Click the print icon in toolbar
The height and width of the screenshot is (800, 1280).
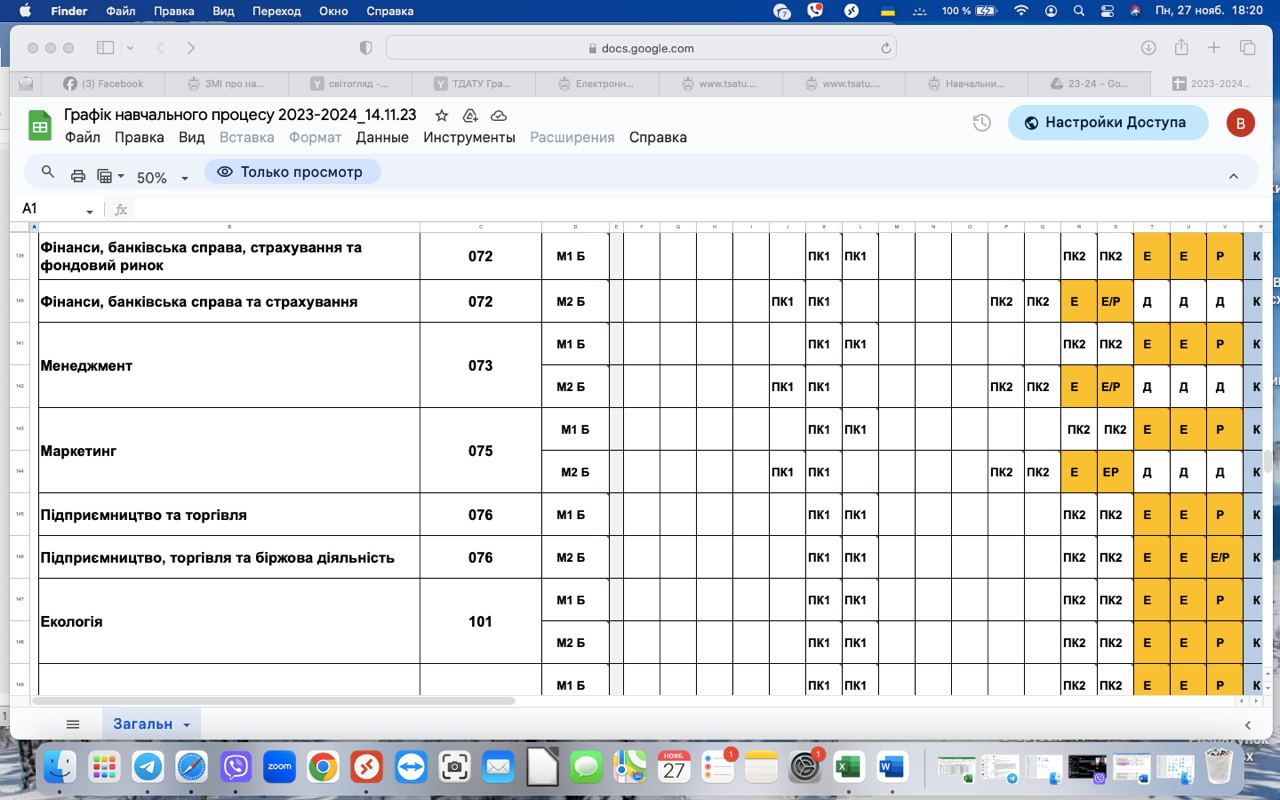tap(78, 176)
